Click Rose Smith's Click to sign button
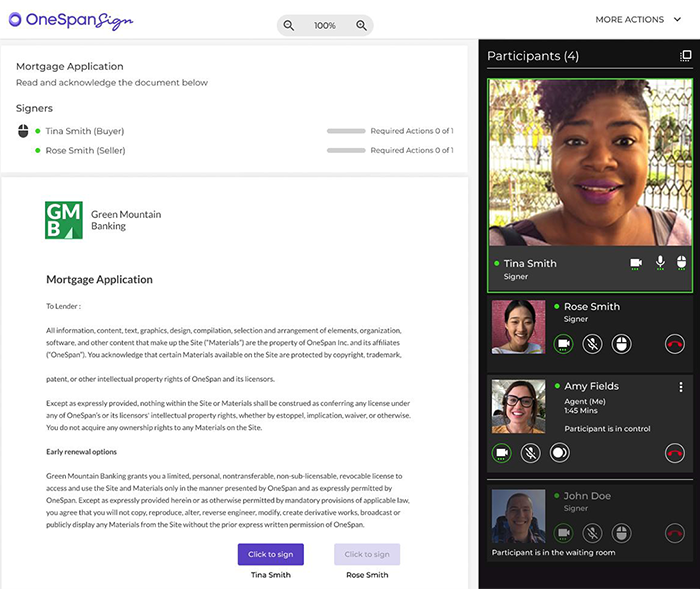This screenshot has width=700, height=589. pyautogui.click(x=367, y=554)
